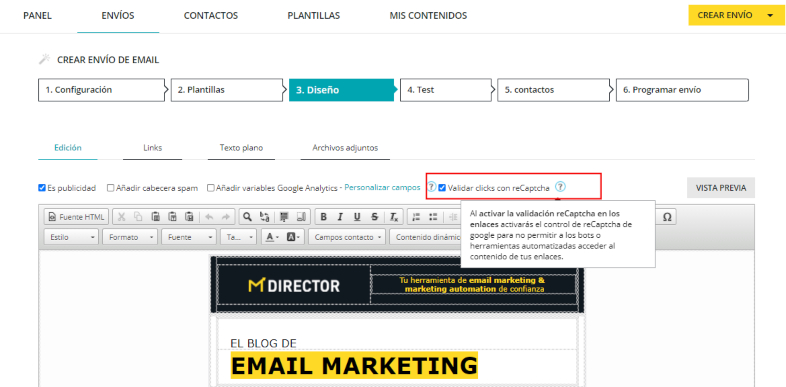Go to step 3. Diseño
This screenshot has height=387, width=786.
click(x=343, y=90)
